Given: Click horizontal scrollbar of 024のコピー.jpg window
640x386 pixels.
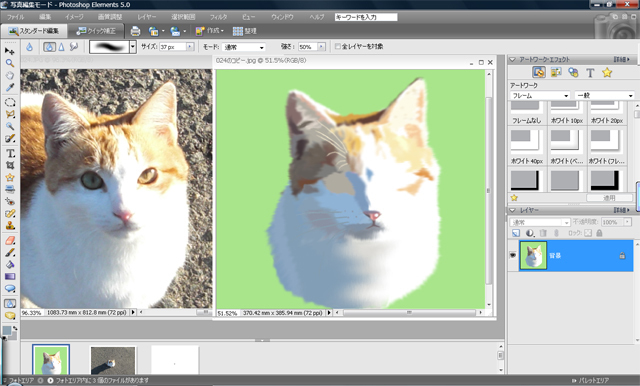Looking at the screenshot, I should (x=409, y=313).
